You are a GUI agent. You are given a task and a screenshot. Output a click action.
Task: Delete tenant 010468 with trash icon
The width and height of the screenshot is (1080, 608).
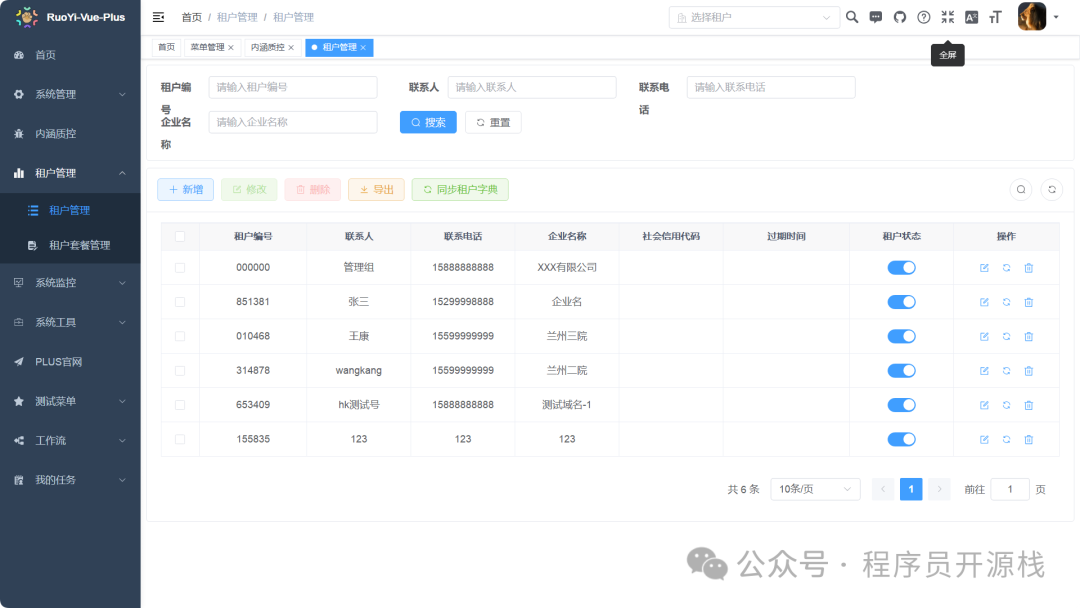tap(1028, 337)
